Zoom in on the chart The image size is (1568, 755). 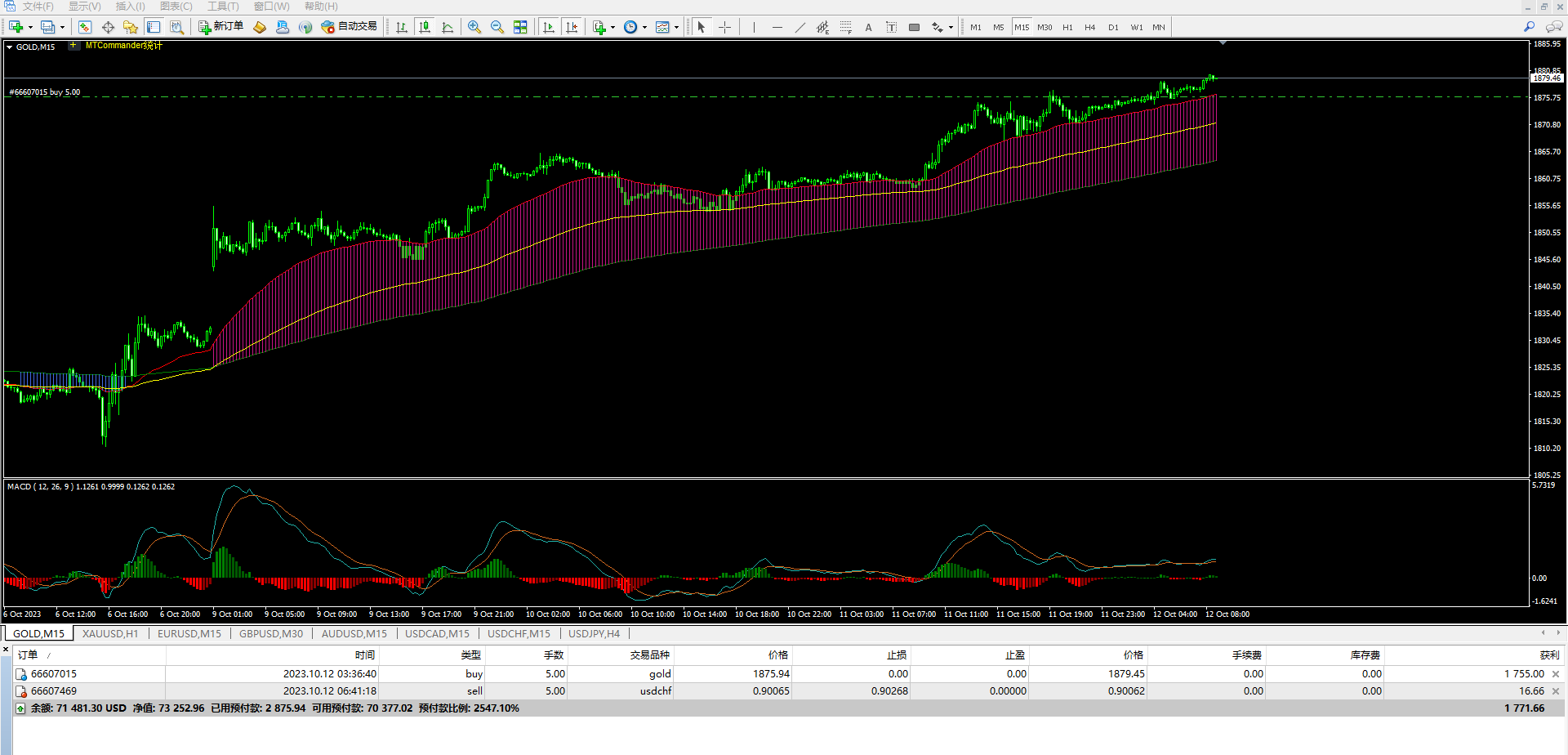click(474, 27)
